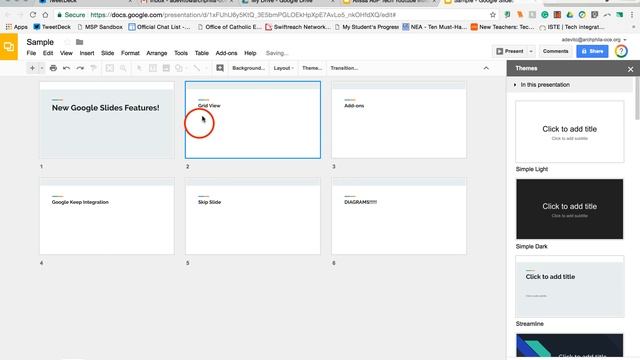Click the Theme toolbar button

click(x=312, y=68)
